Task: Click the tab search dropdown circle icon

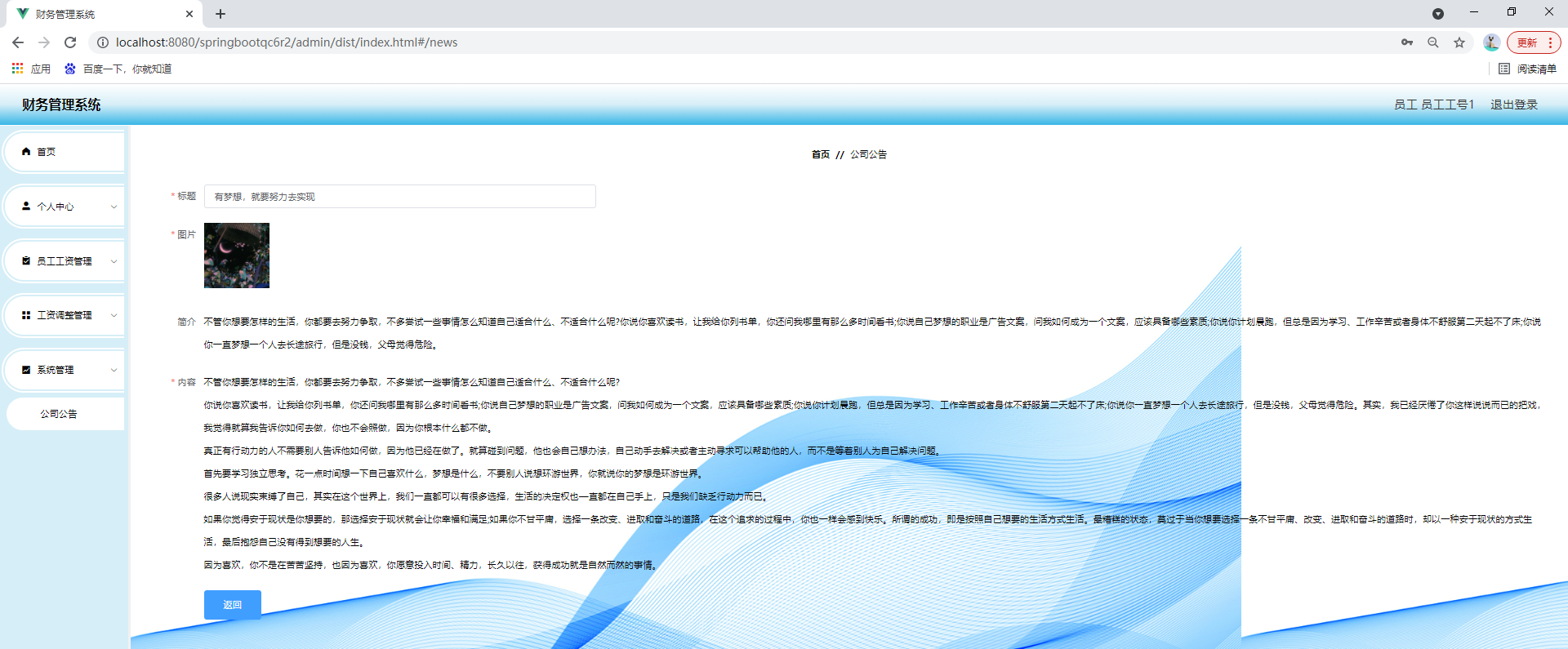Action: [1438, 14]
